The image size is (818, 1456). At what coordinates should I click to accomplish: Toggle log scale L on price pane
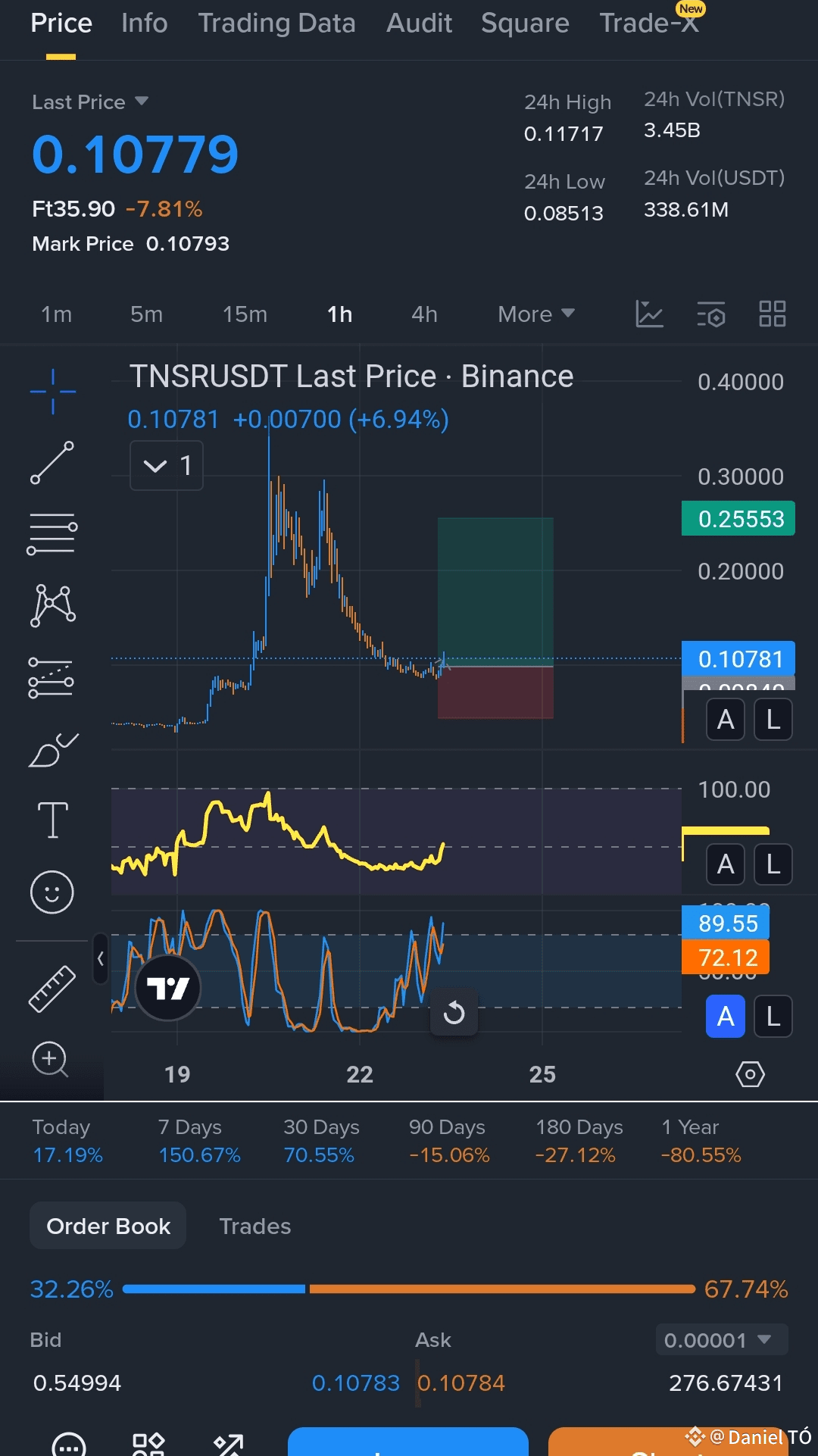[x=773, y=720]
